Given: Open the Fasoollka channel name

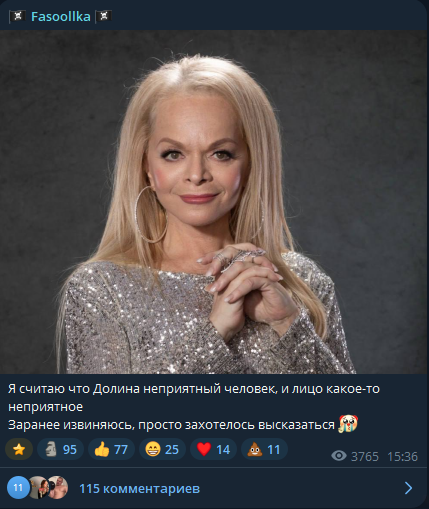Looking at the screenshot, I should click(x=61, y=16).
